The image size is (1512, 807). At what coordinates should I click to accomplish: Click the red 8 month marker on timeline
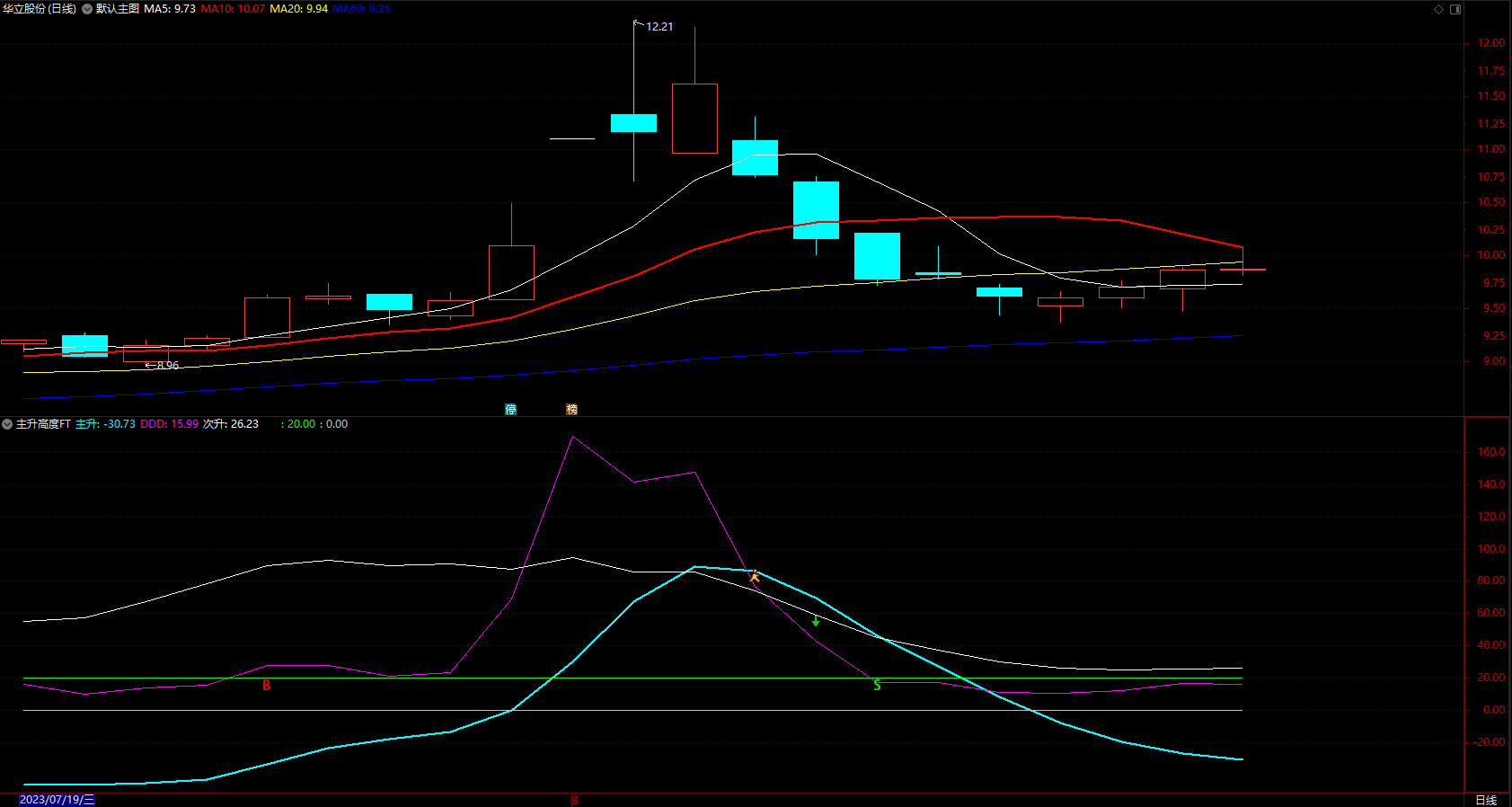point(575,800)
